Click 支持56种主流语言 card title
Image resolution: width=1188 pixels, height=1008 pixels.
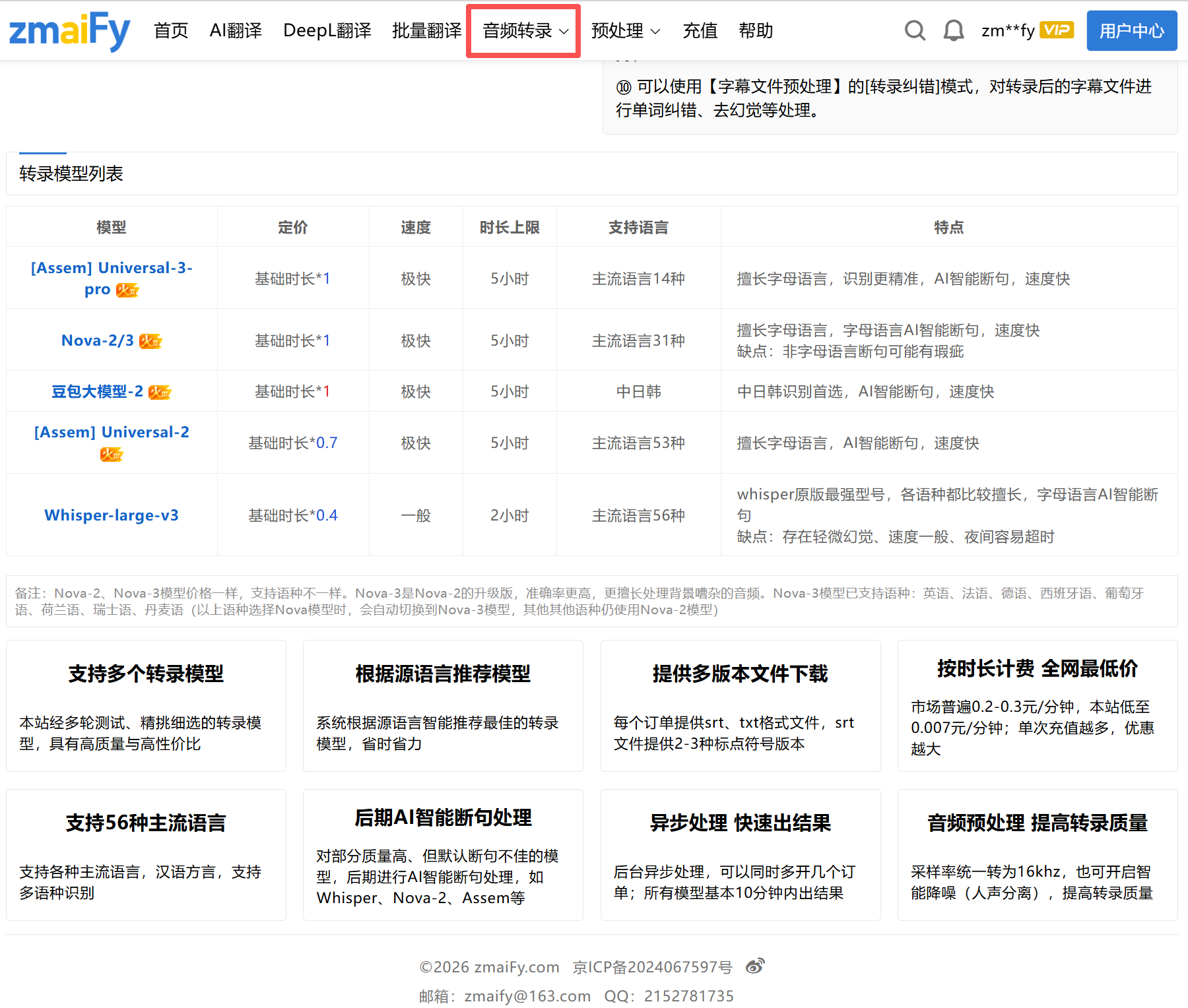[146, 823]
